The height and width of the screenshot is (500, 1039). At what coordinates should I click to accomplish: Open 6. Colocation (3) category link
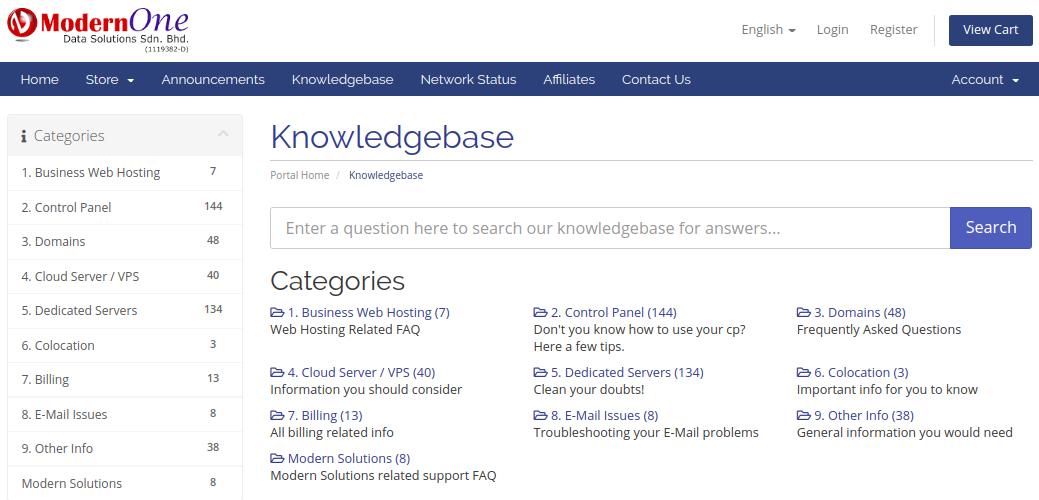(x=861, y=373)
